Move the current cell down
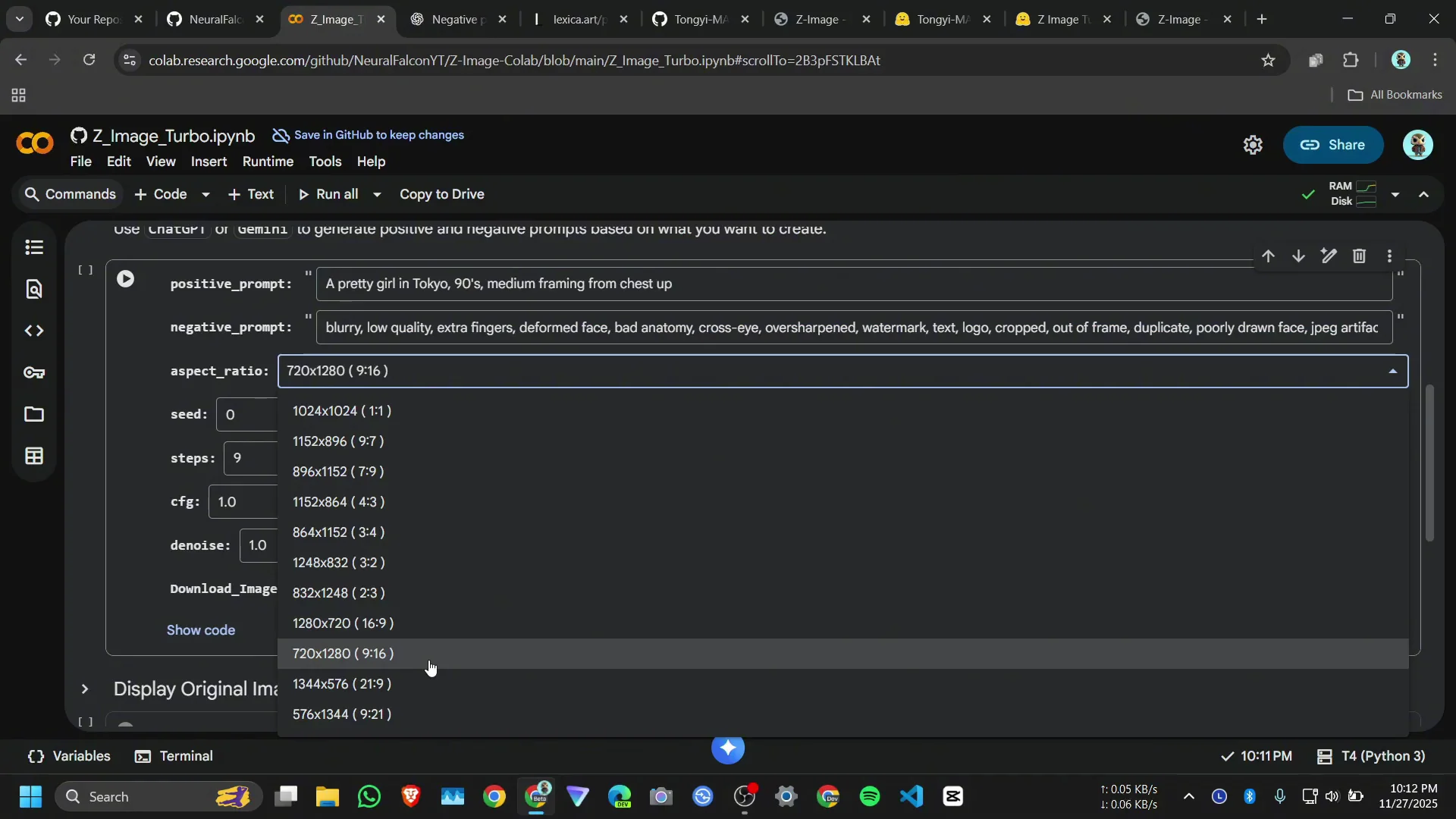1456x819 pixels. (1298, 256)
